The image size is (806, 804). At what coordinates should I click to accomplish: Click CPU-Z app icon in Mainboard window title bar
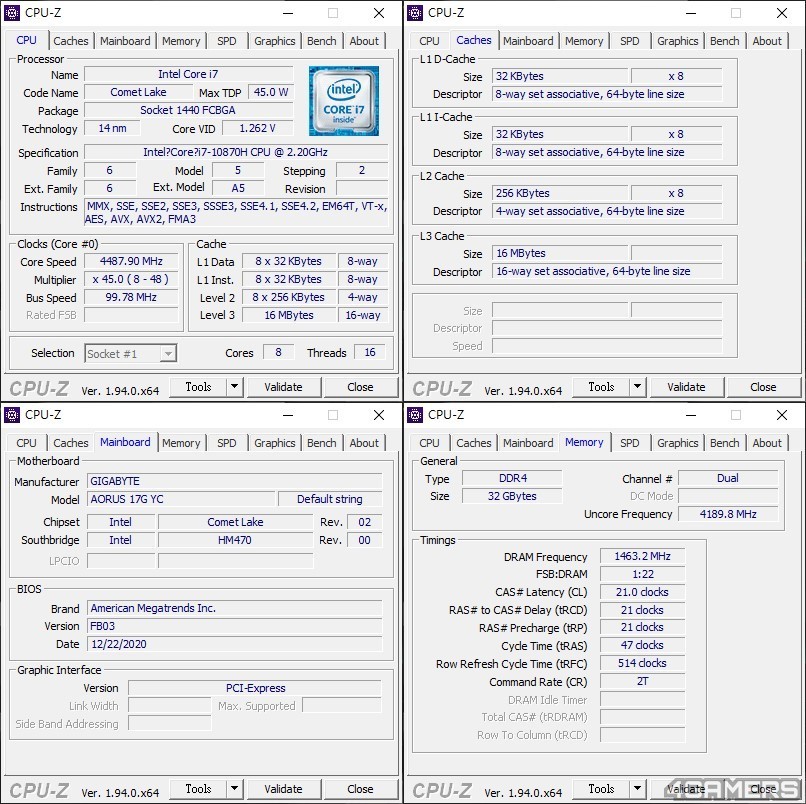point(11,414)
